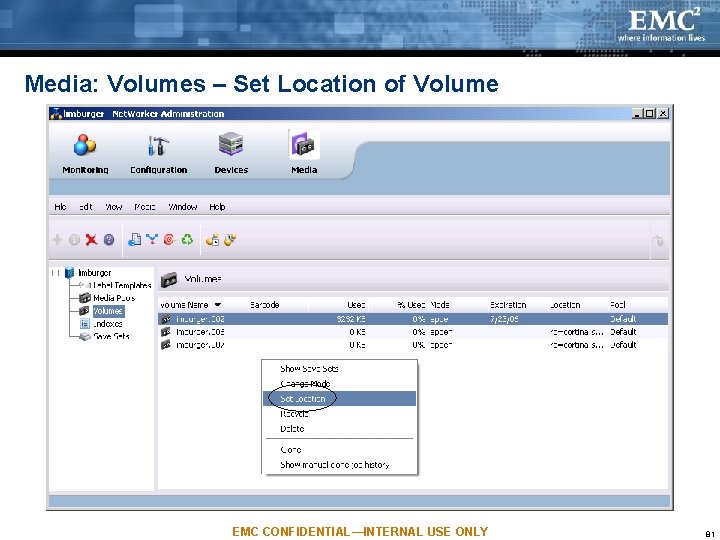Viewport: 720px width, 540px height.
Task: Click the blue Y-shaped toolbar icon
Action: [x=152, y=239]
